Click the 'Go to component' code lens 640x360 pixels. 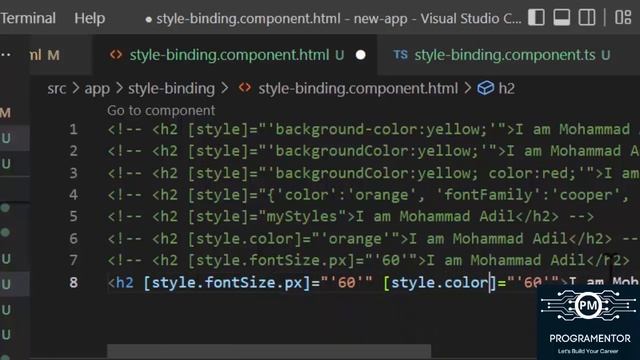point(161,110)
